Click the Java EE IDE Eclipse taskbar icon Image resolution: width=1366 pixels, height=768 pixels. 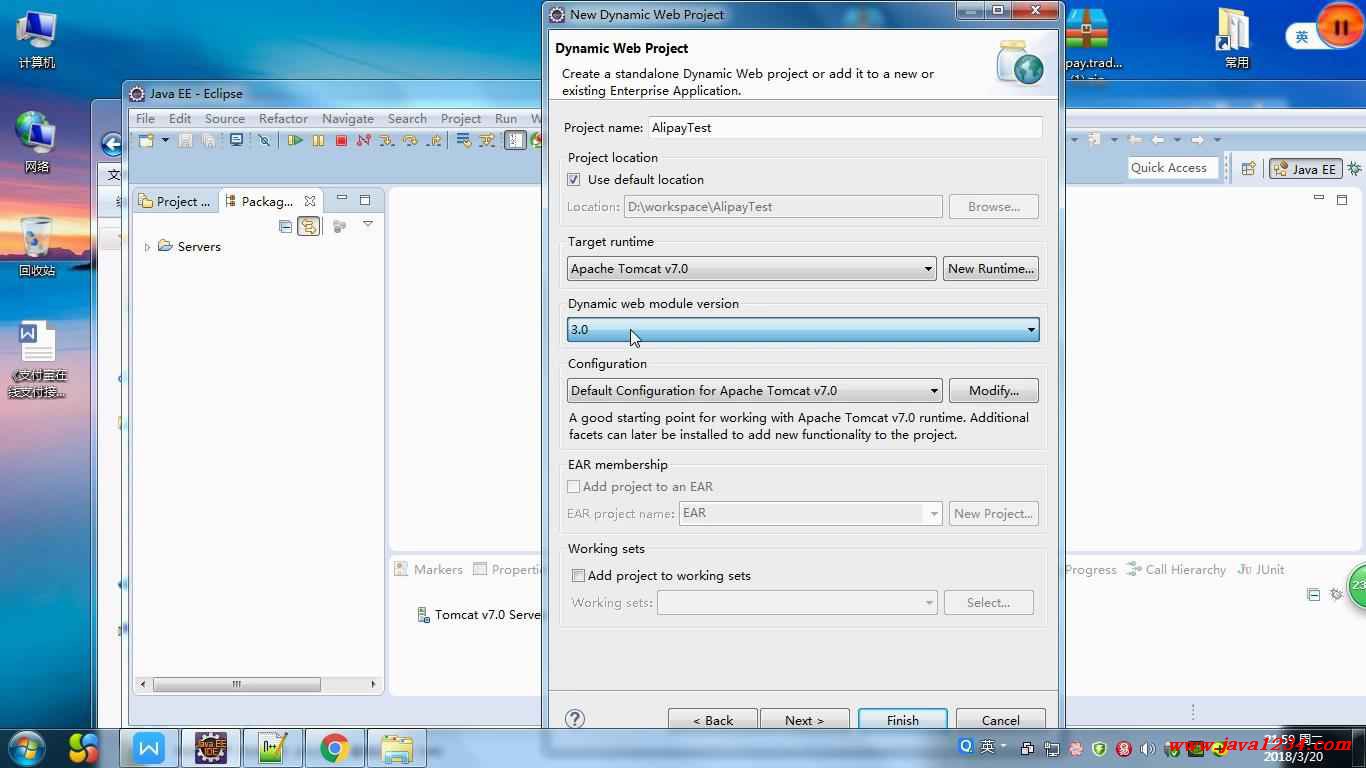211,748
